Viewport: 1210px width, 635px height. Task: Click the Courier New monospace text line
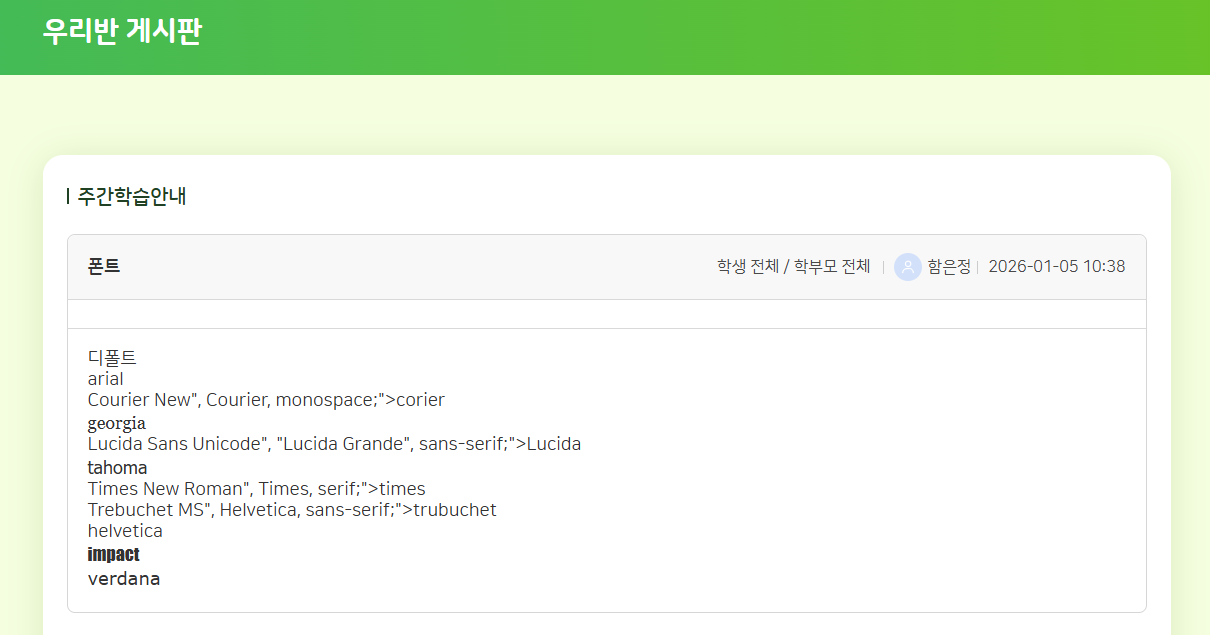pos(266,400)
